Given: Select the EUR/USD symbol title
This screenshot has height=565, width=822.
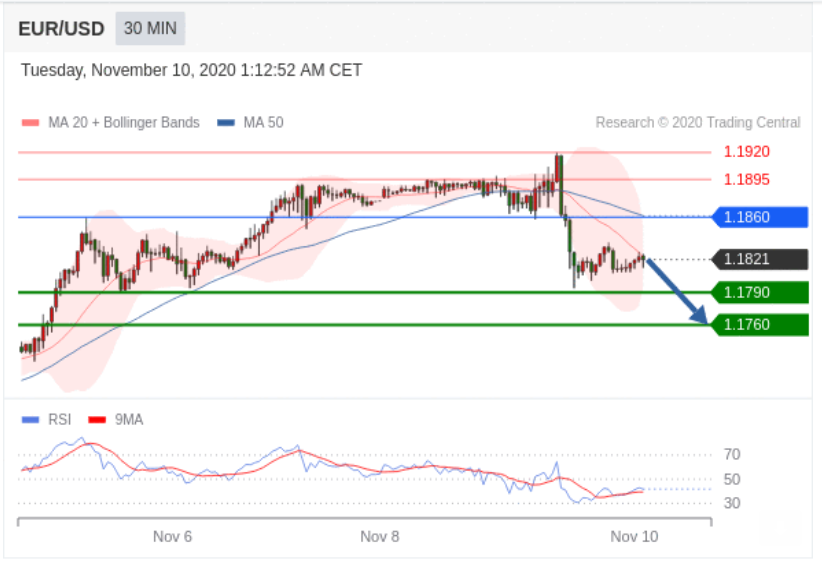Looking at the screenshot, I should click(x=61, y=29).
